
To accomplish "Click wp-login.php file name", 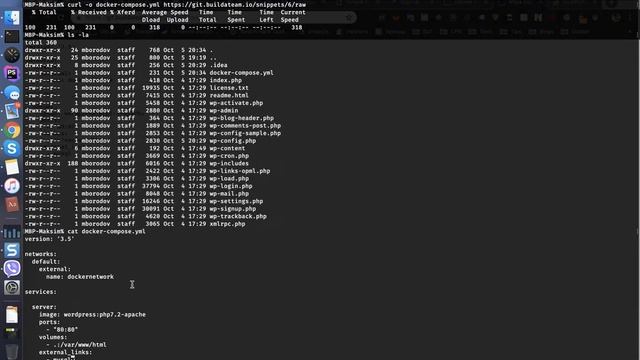I will [231, 186].
